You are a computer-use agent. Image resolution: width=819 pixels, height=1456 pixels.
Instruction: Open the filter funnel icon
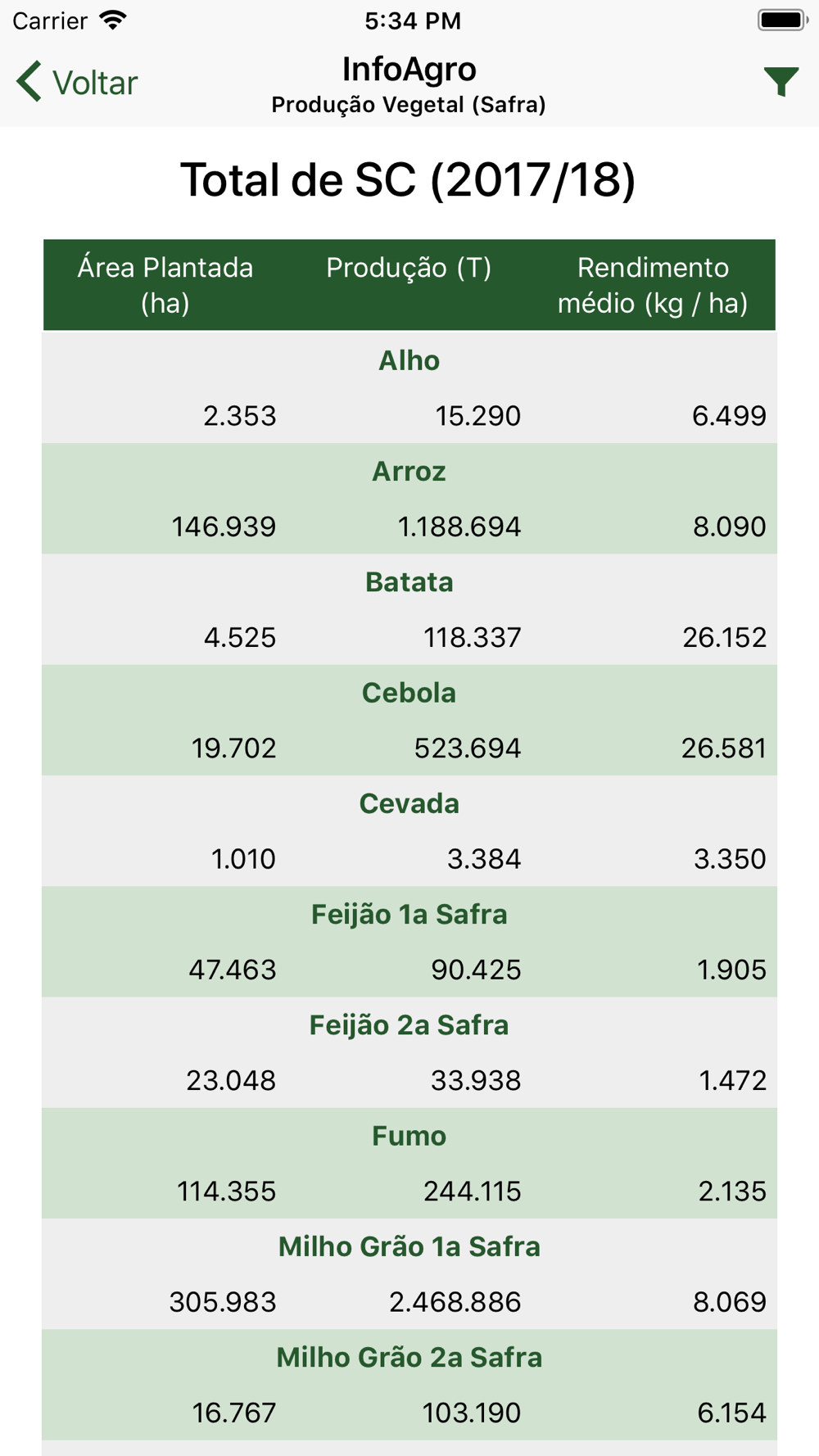pyautogui.click(x=781, y=82)
